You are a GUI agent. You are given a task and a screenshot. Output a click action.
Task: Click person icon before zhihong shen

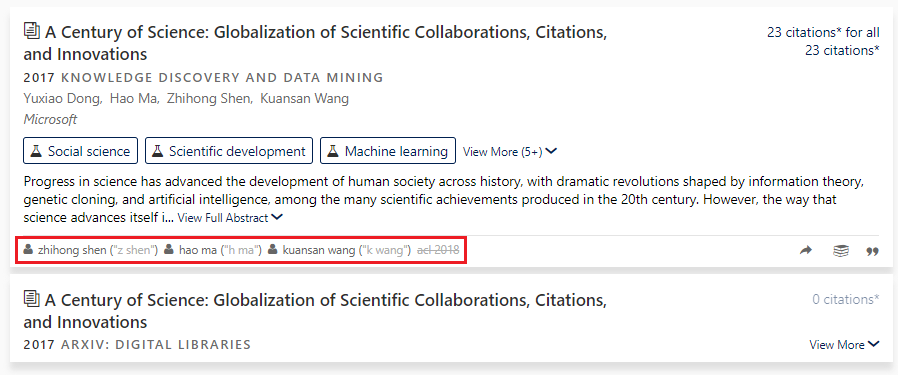(x=28, y=250)
